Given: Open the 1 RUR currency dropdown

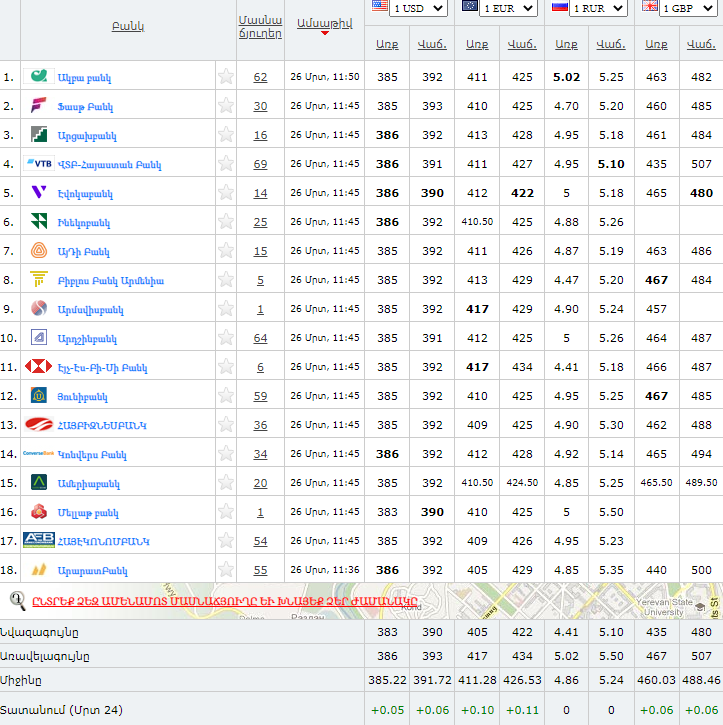Looking at the screenshot, I should pos(598,8).
